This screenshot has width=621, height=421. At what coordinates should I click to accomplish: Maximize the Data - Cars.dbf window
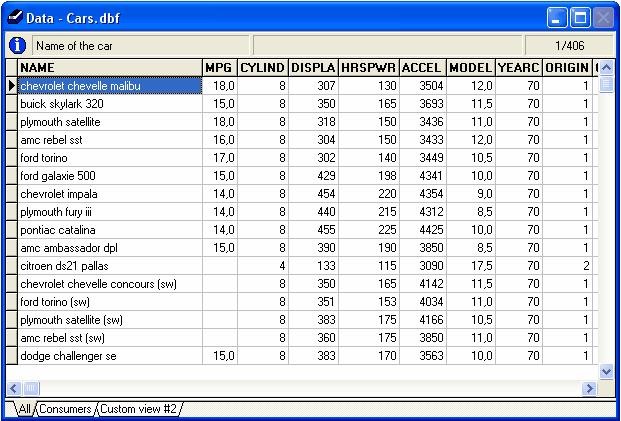click(x=580, y=18)
